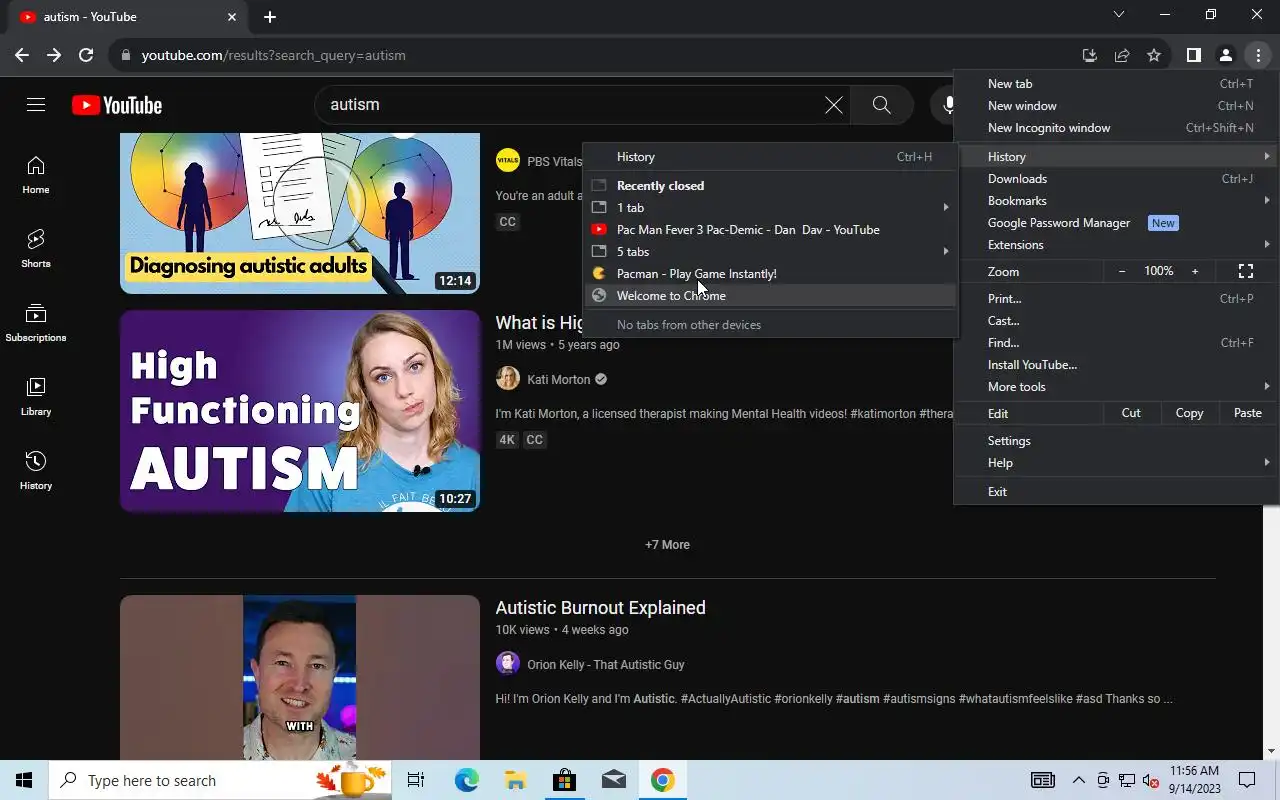Choose Print from Chrome menu

(1115, 298)
